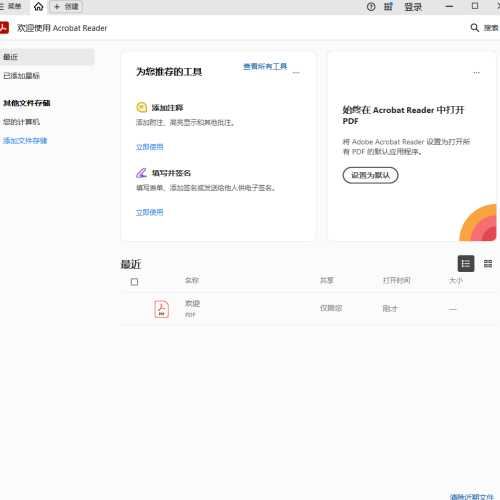The height and width of the screenshot is (500, 500).
Task: Click 登录 to sign in
Action: coord(413,7)
